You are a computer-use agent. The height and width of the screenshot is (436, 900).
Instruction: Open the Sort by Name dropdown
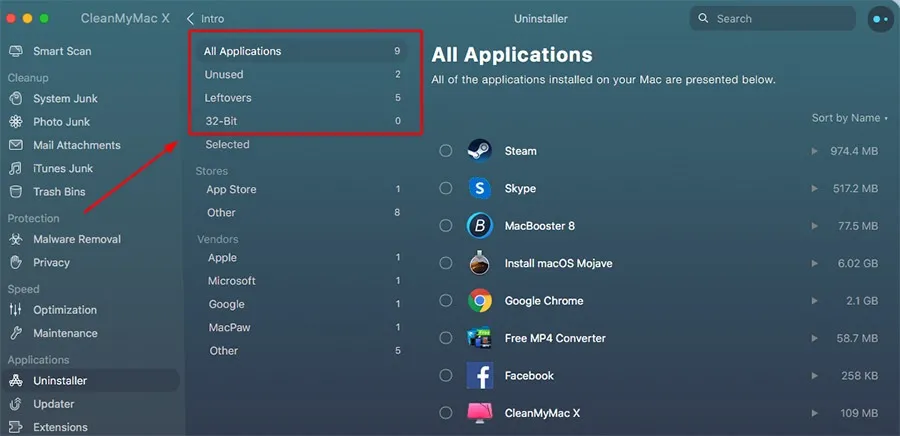(849, 118)
